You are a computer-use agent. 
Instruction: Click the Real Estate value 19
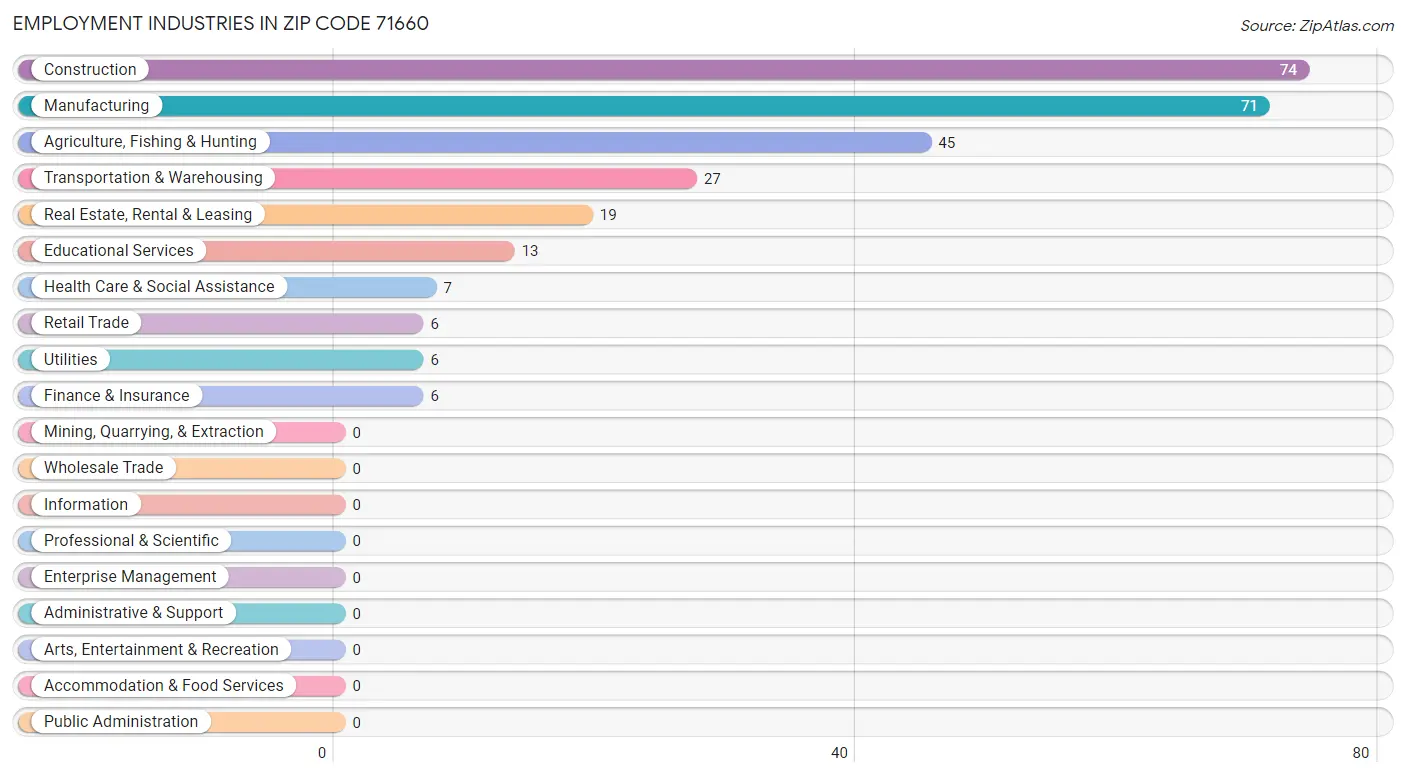point(608,215)
